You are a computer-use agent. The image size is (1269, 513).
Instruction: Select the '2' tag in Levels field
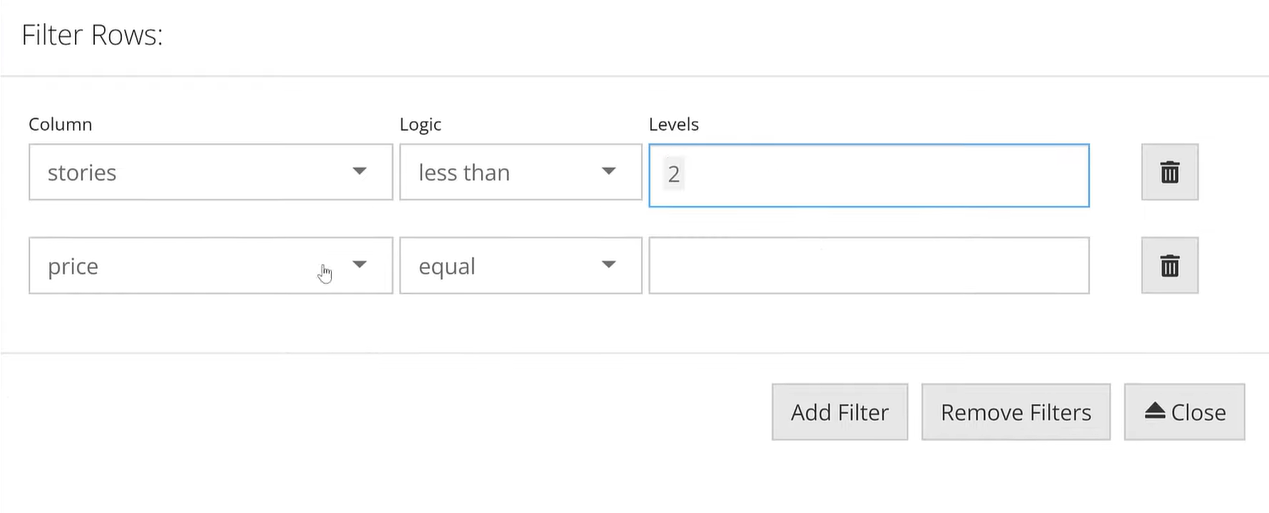(674, 174)
